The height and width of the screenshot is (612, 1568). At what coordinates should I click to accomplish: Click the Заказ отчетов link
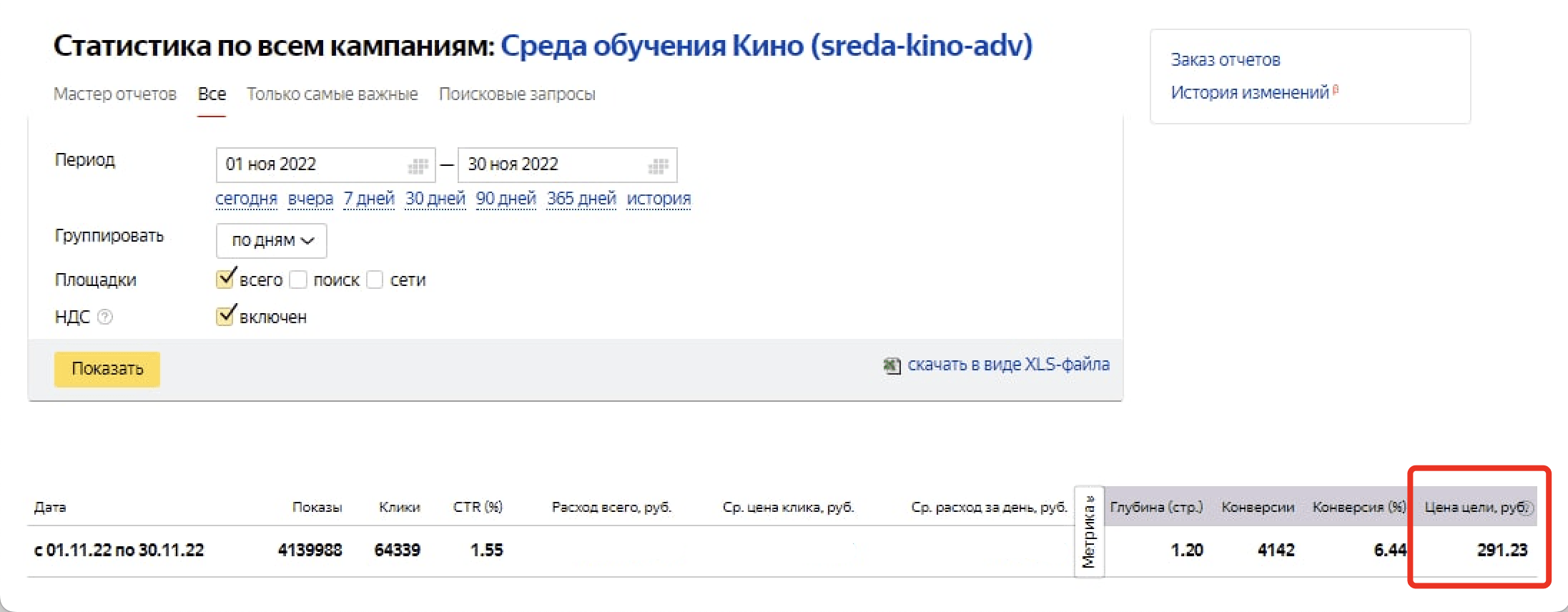pyautogui.click(x=1225, y=60)
